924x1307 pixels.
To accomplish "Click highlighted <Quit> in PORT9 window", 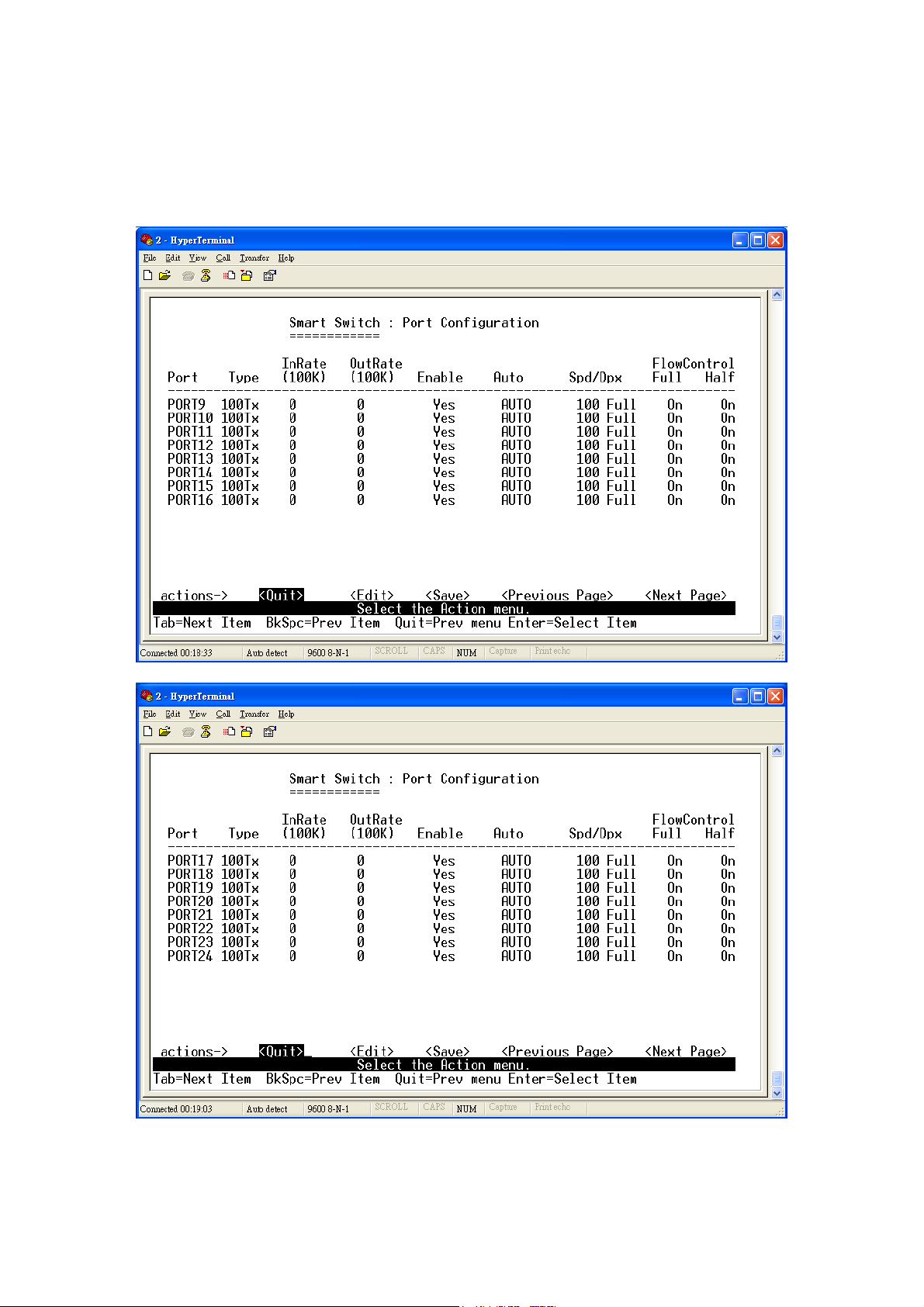I will click(282, 595).
